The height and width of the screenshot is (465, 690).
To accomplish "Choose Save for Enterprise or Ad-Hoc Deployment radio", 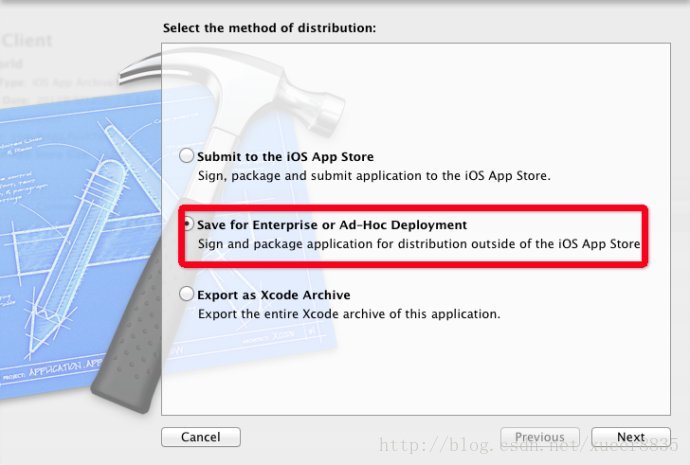I will (x=187, y=224).
